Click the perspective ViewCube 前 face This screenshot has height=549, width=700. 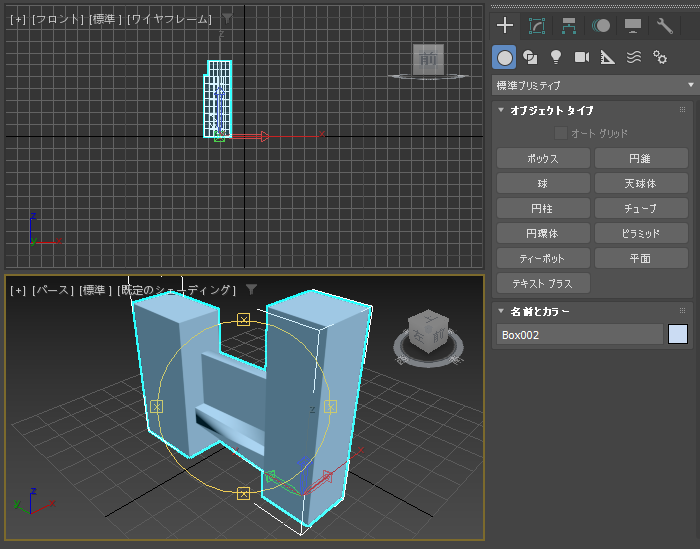click(x=438, y=335)
